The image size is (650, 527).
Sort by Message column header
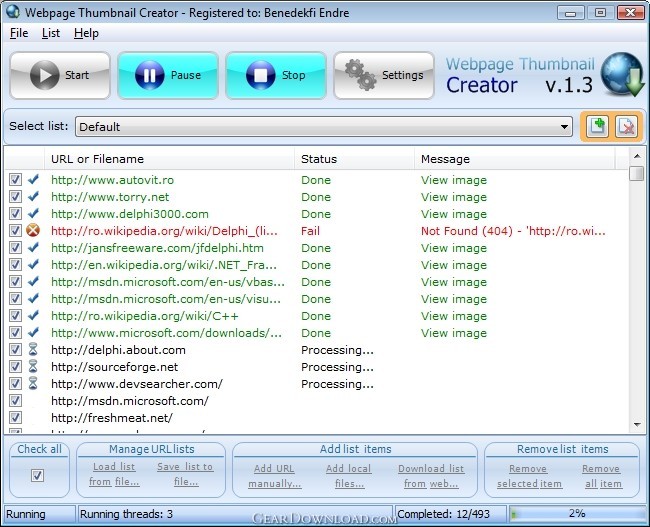(x=514, y=159)
